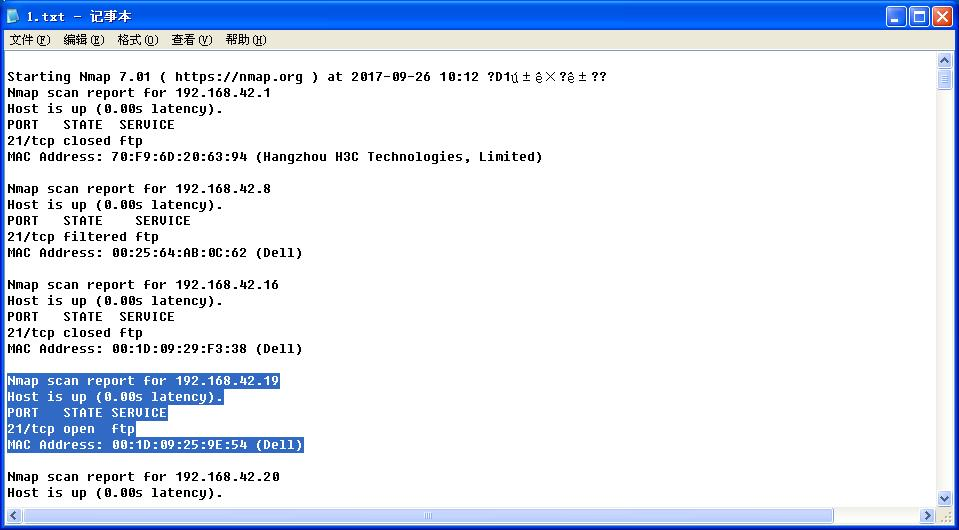The width and height of the screenshot is (959, 530).
Task: Minimize the 1.txt Notepad window
Action: (x=896, y=17)
